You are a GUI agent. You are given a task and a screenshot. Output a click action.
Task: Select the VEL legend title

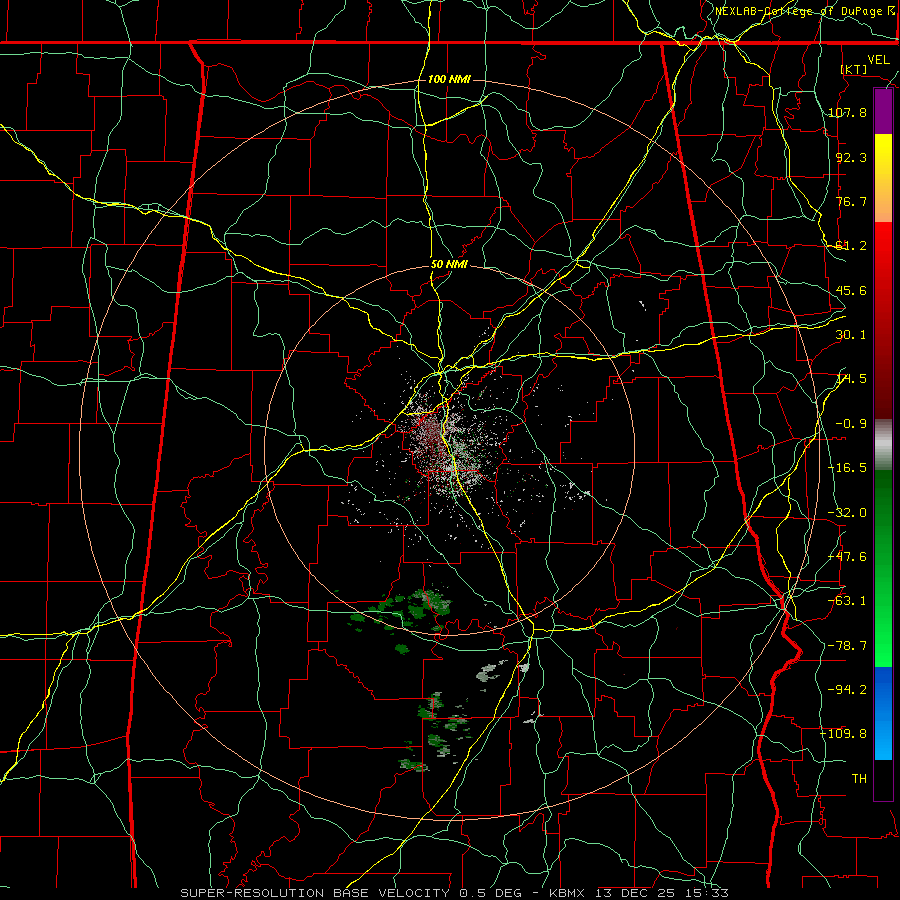point(878,60)
